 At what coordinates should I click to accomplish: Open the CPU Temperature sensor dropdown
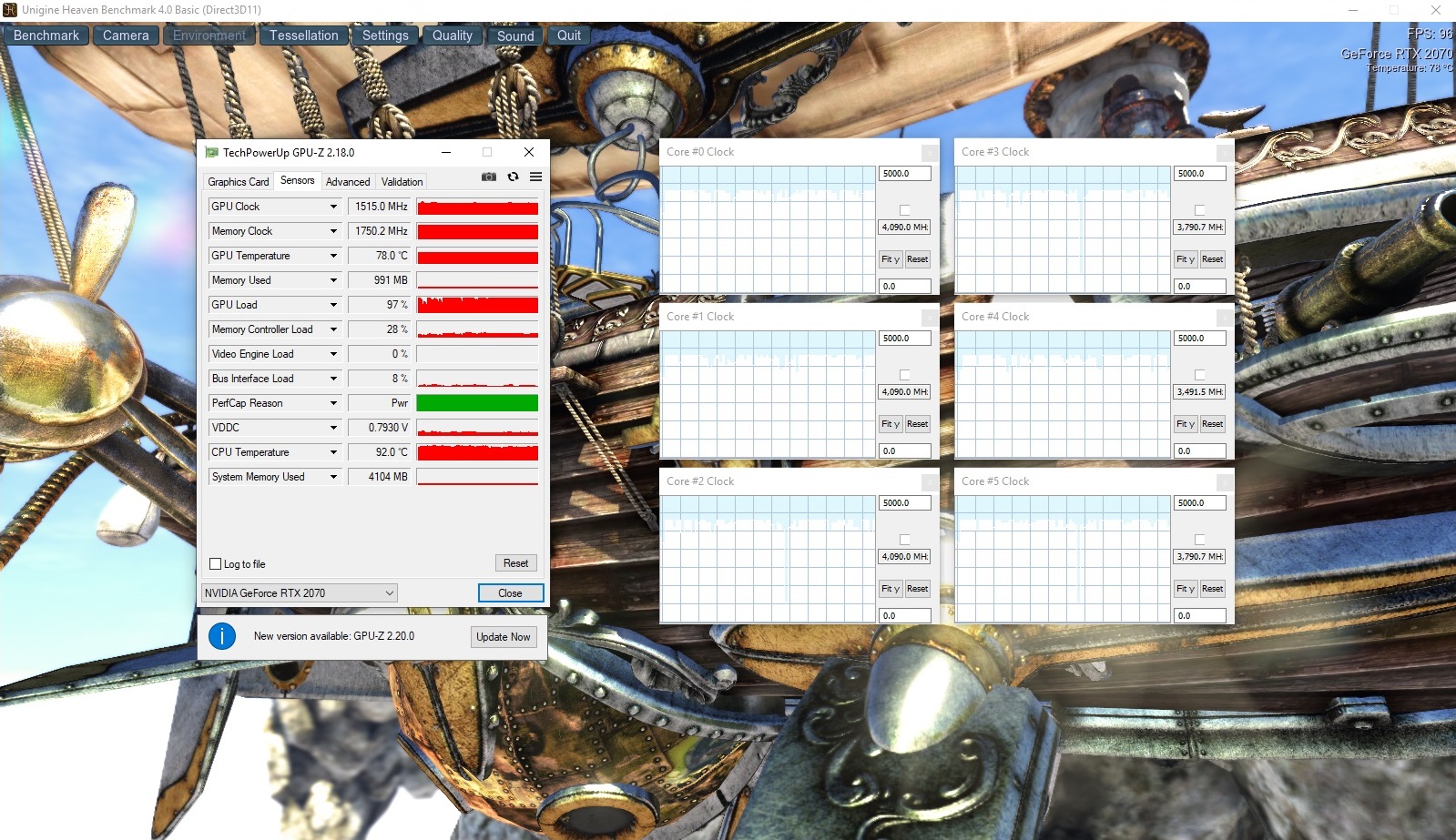(333, 452)
